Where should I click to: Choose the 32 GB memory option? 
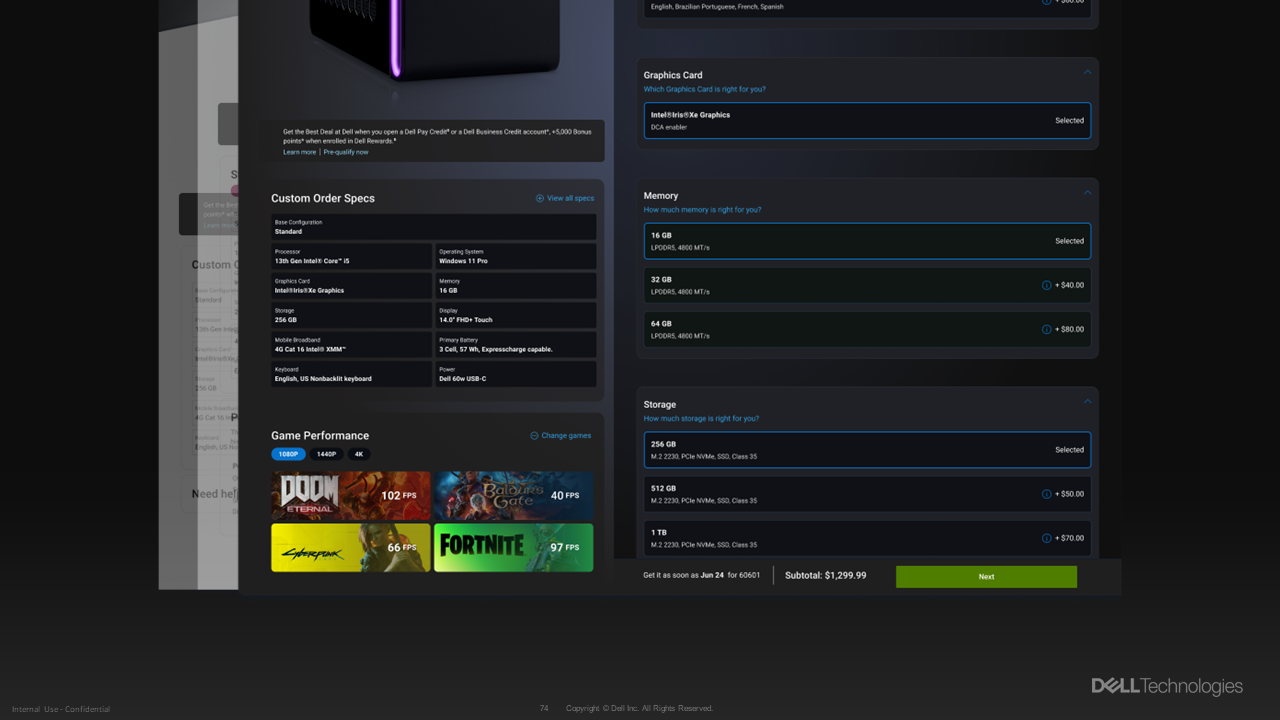click(x=867, y=285)
